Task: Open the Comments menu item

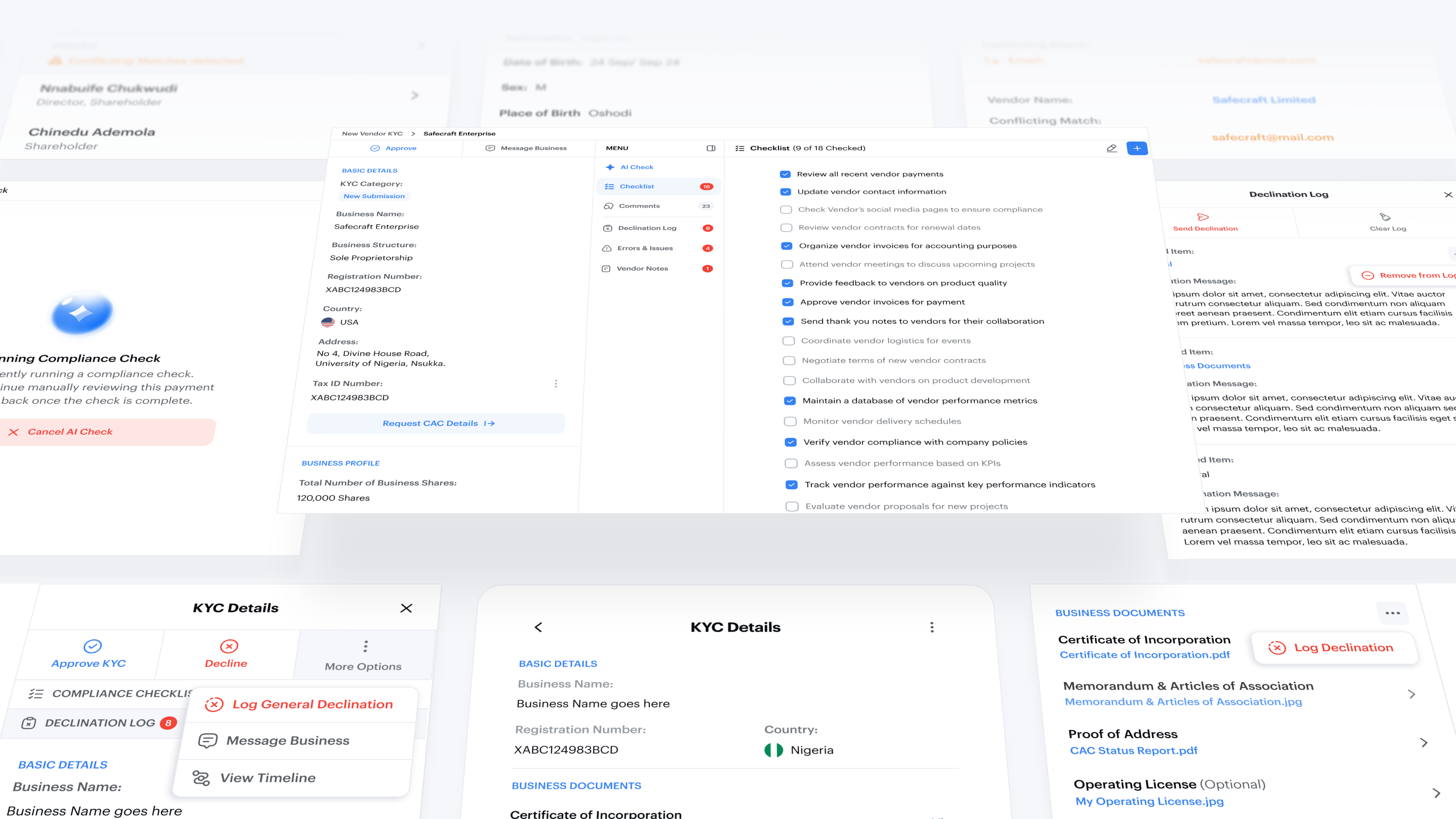Action: [658, 206]
